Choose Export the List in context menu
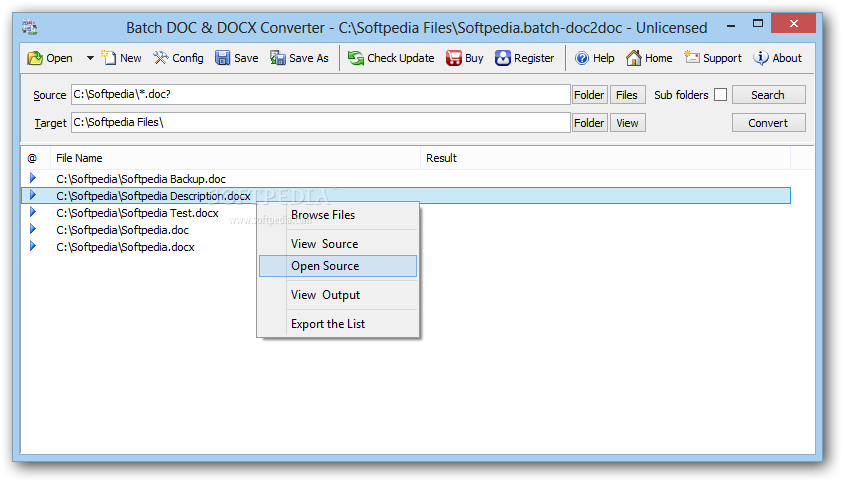 (338, 324)
